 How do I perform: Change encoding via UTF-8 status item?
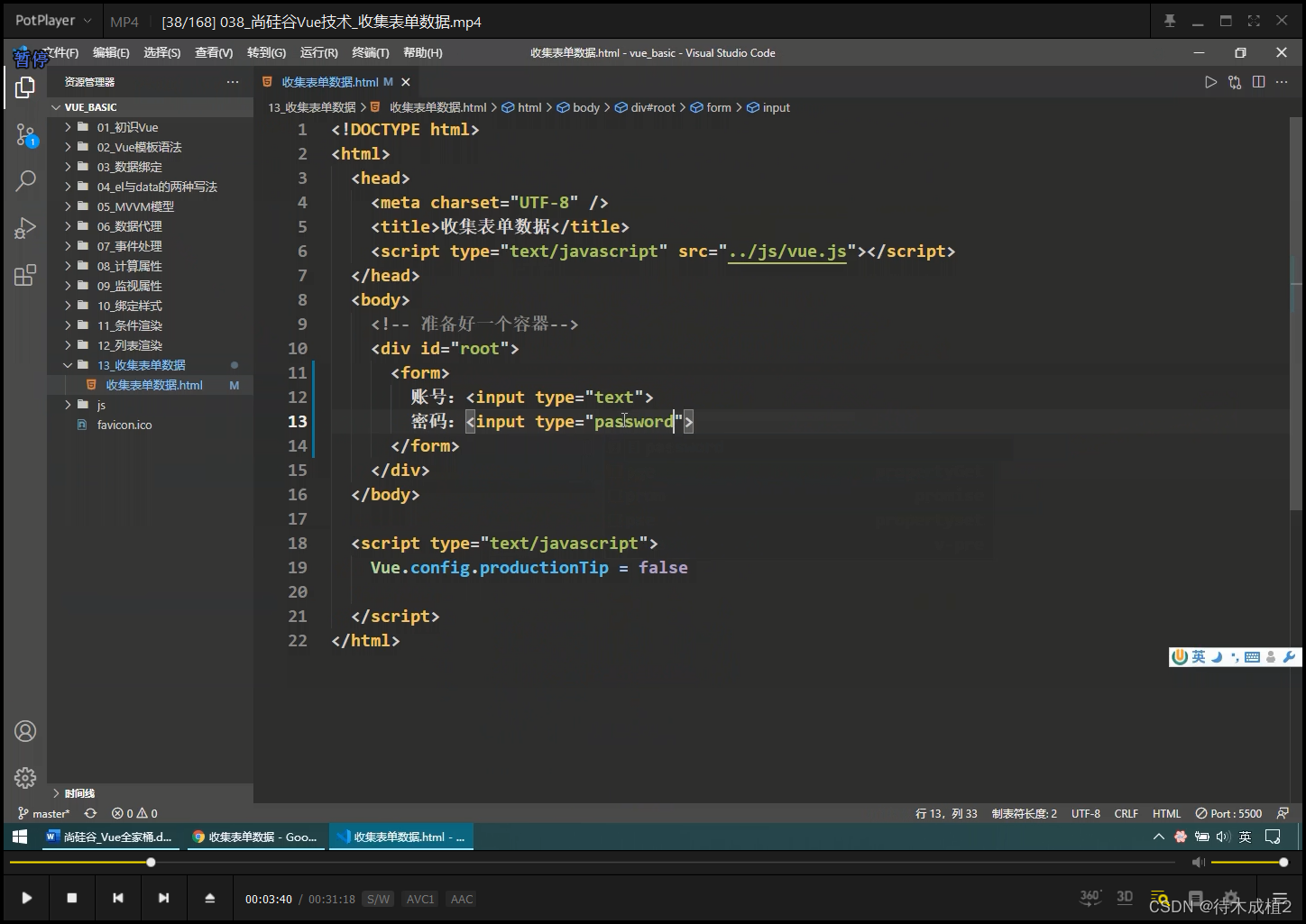click(1086, 813)
